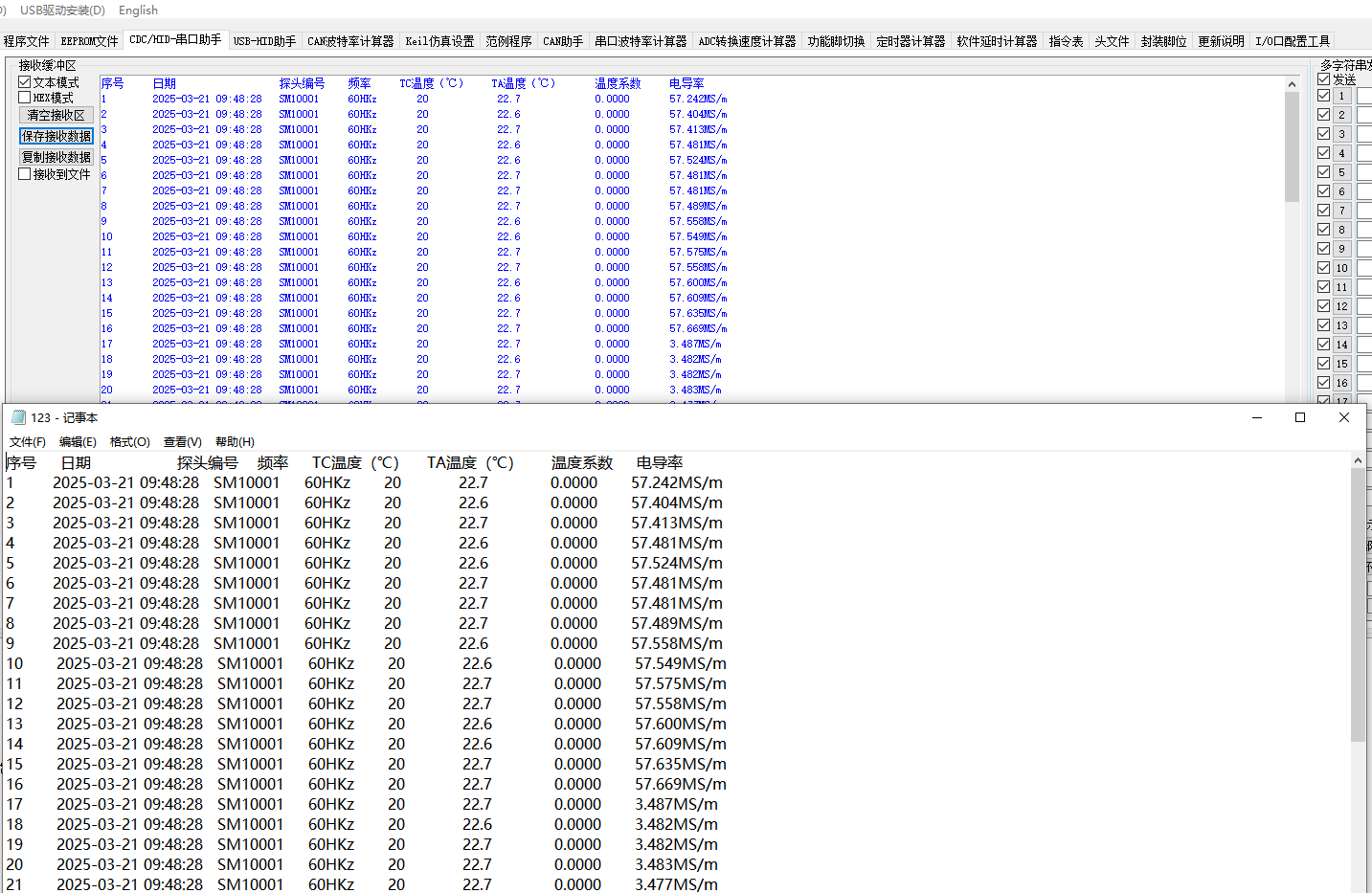This screenshot has height=893, width=1372.
Task: Switch to the USB-HID助手 tab
Action: pos(264,41)
